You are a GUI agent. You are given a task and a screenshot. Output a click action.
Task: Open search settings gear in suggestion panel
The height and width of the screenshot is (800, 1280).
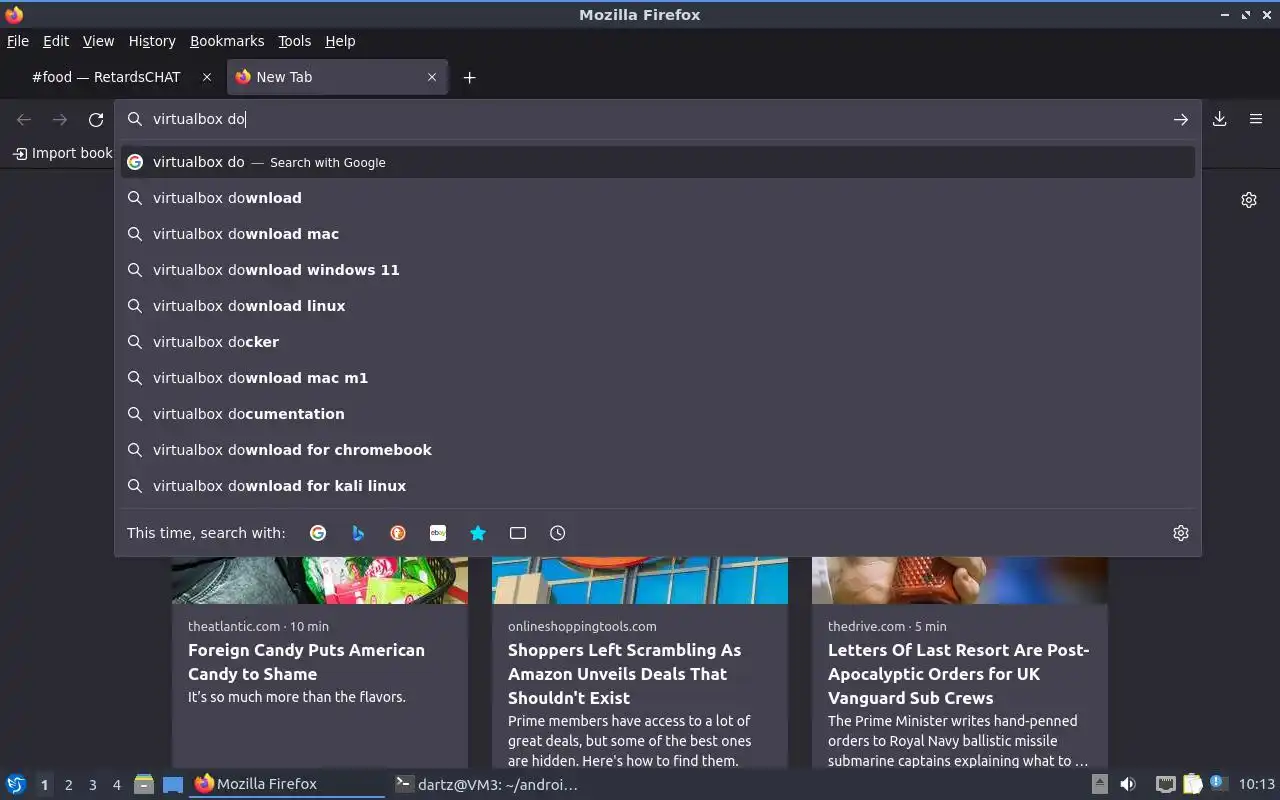coord(1181,533)
